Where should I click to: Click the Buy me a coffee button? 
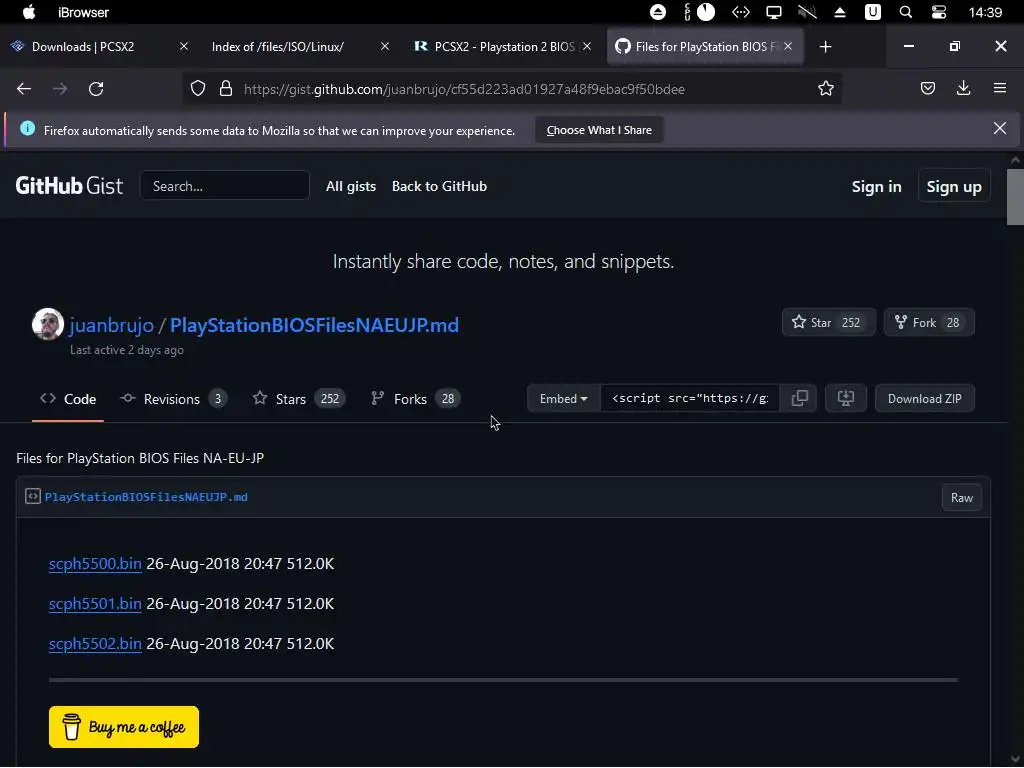click(x=123, y=727)
